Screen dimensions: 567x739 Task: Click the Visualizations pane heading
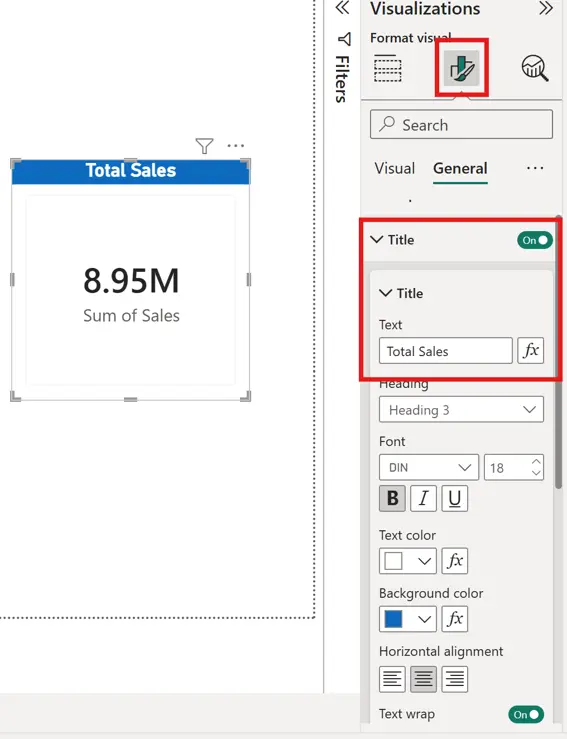(x=425, y=8)
